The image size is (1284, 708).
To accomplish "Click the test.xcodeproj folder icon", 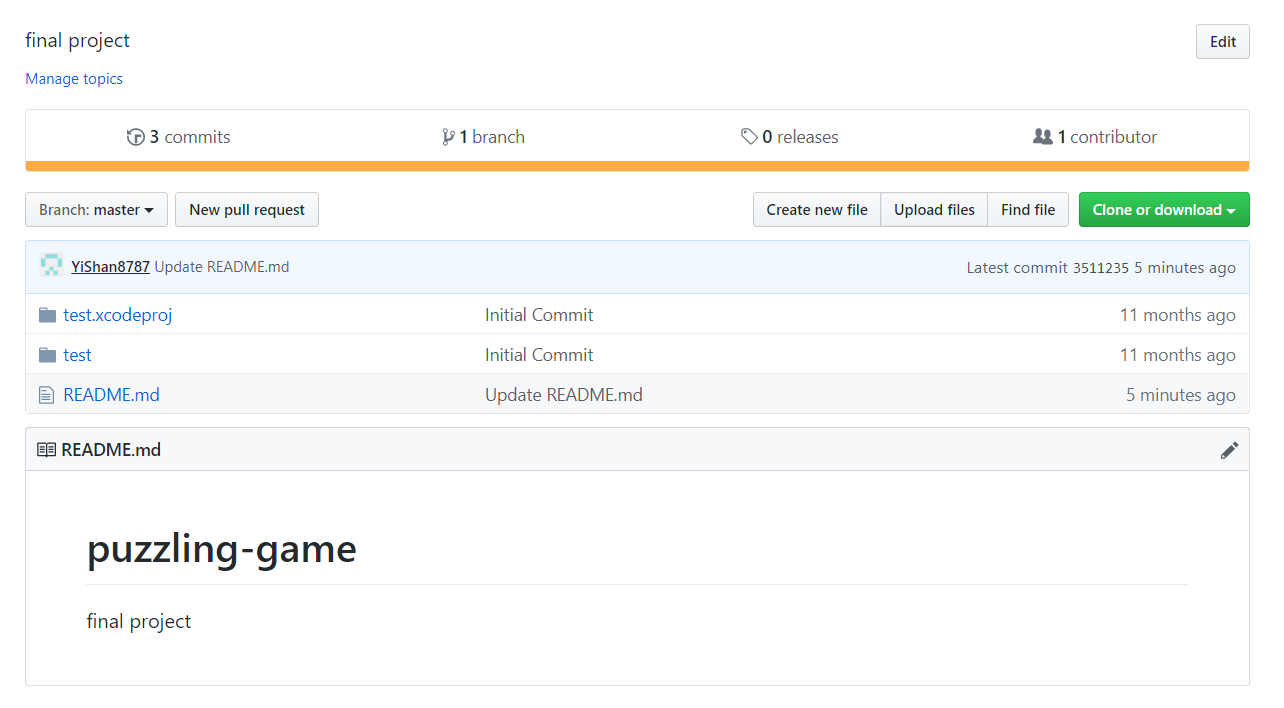I will 47,315.
